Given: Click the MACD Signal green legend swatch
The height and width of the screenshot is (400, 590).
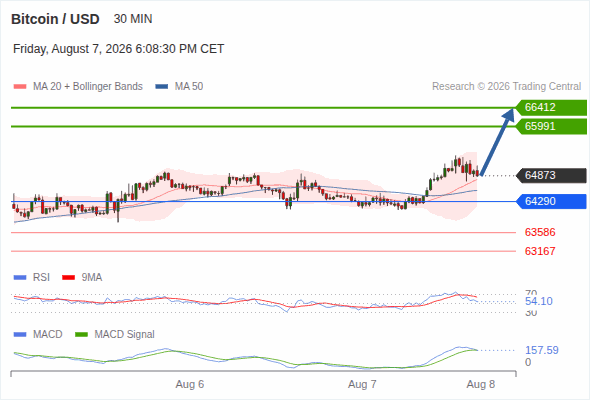Looking at the screenshot, I should 81,335.
